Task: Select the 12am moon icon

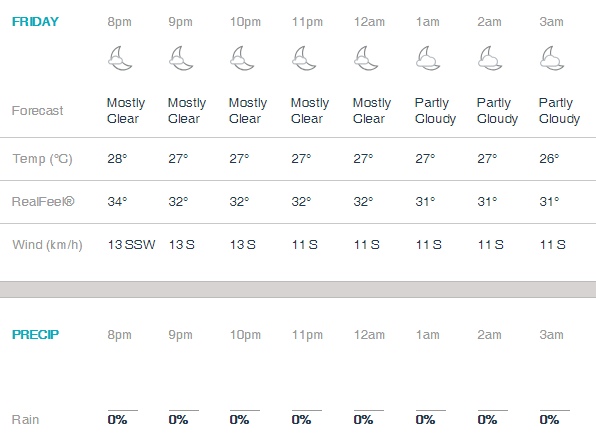Action: 366,58
